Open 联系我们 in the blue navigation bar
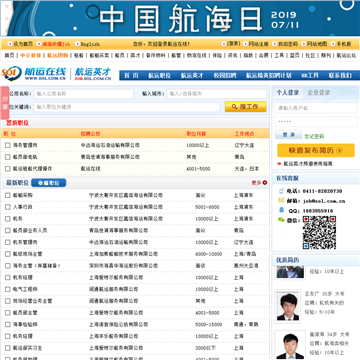The image size is (360, 360). pos(340,75)
